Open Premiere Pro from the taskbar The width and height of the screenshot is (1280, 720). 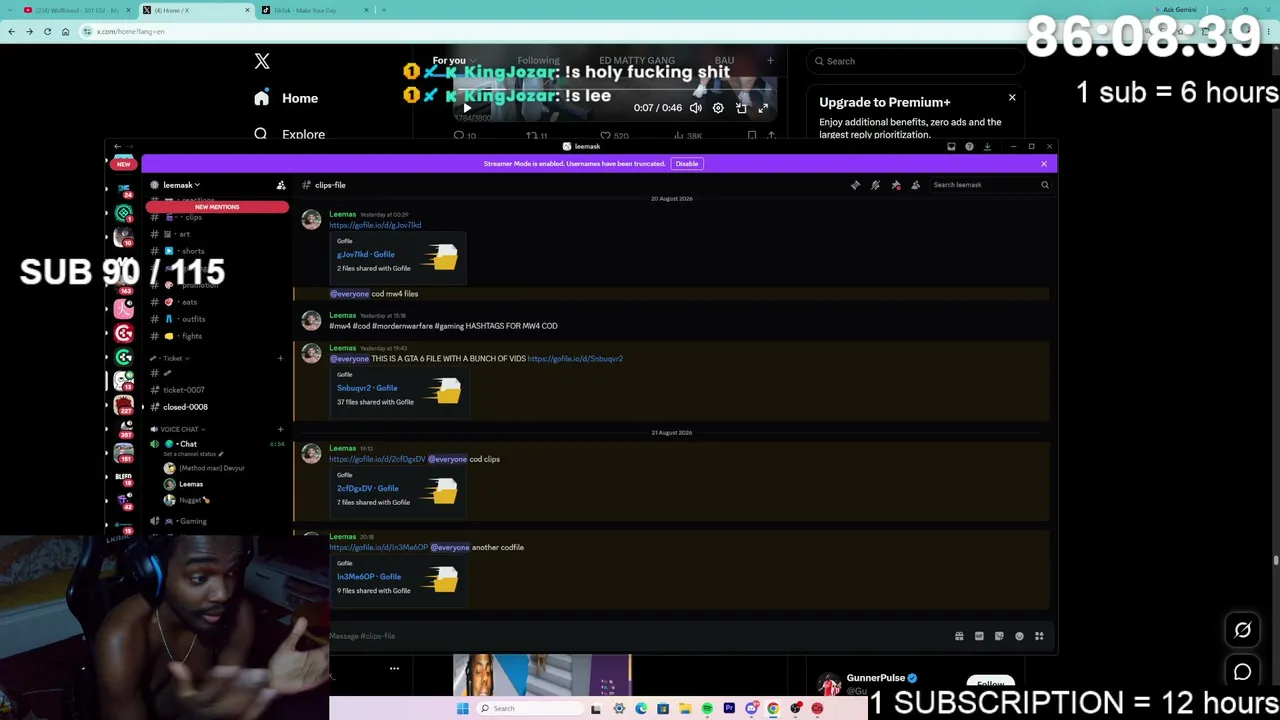(x=729, y=709)
